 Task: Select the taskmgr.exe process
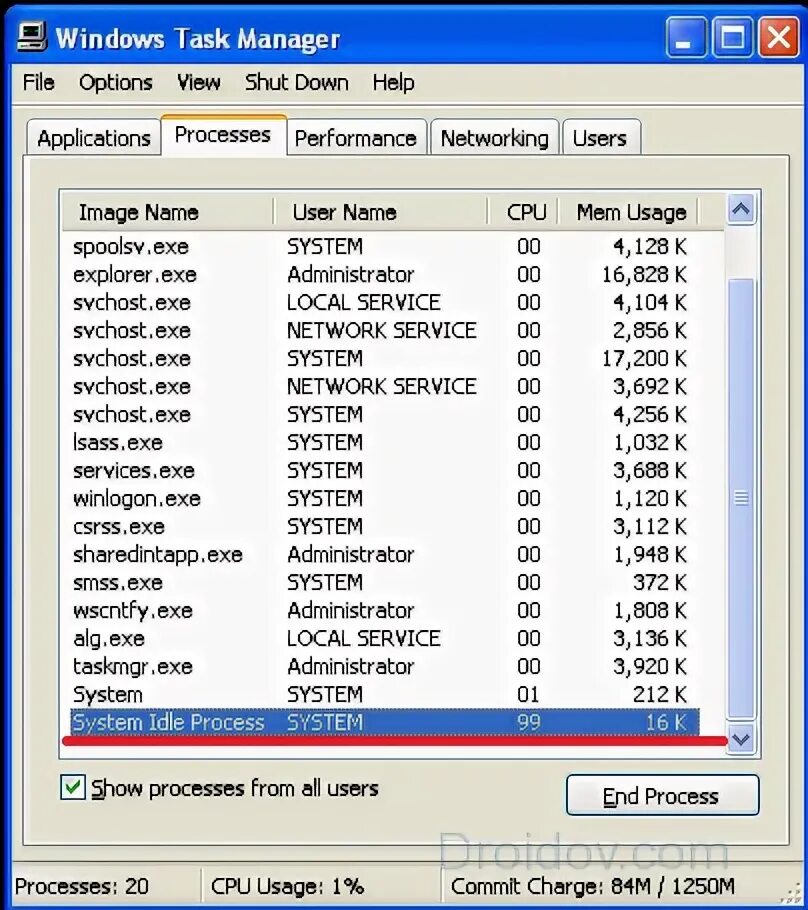380,666
